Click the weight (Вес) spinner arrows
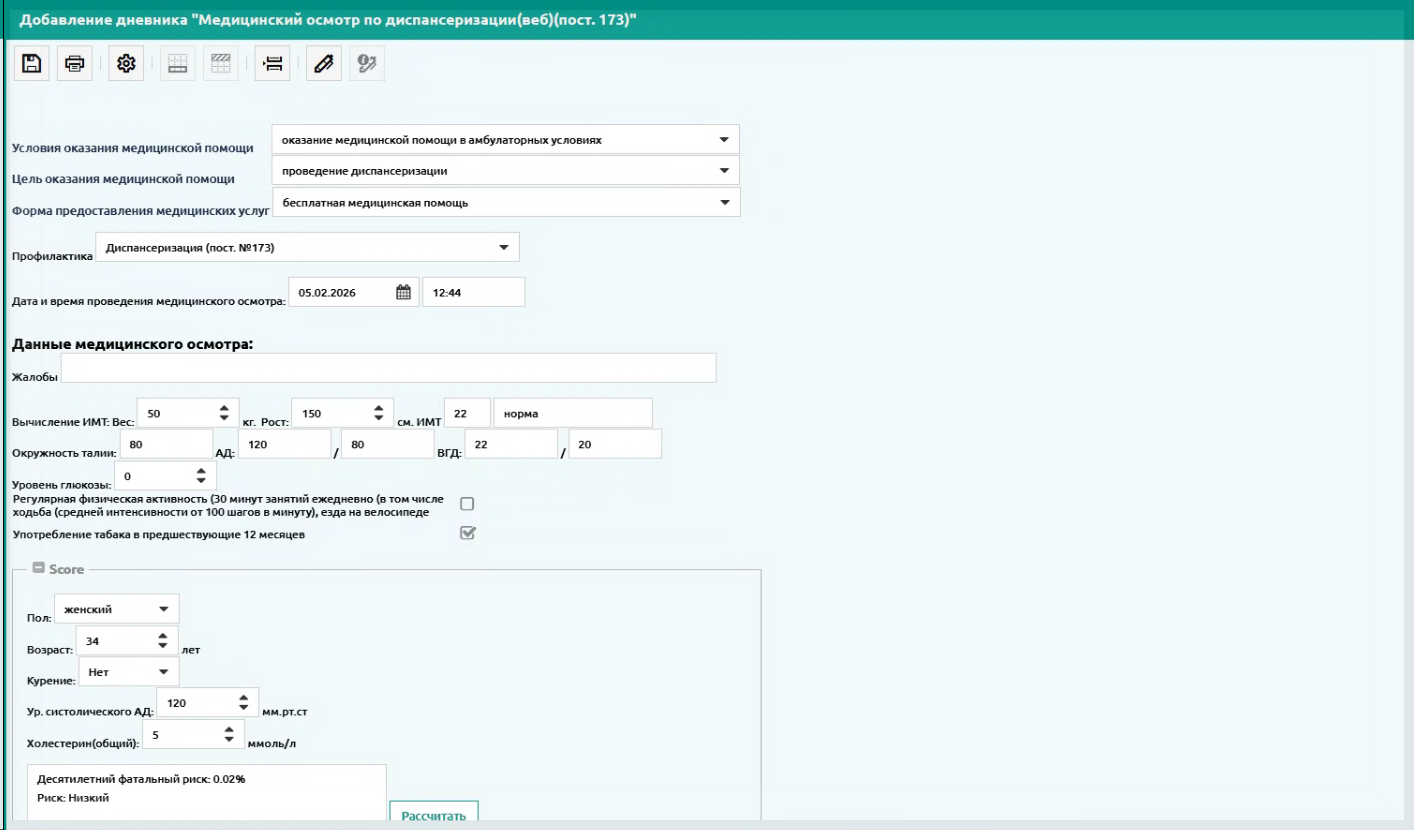 tap(222, 413)
